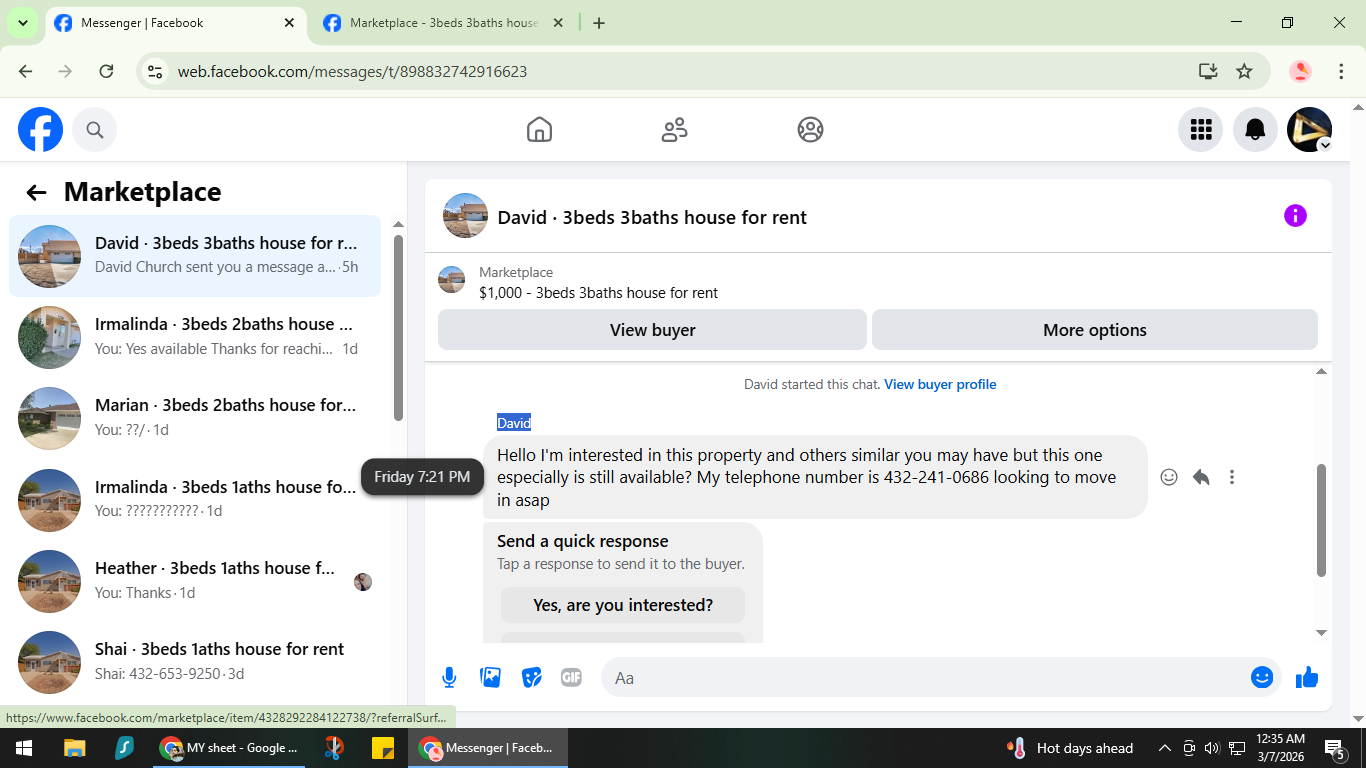Open the Windows notification center
1366x768 pixels.
(x=1335, y=748)
